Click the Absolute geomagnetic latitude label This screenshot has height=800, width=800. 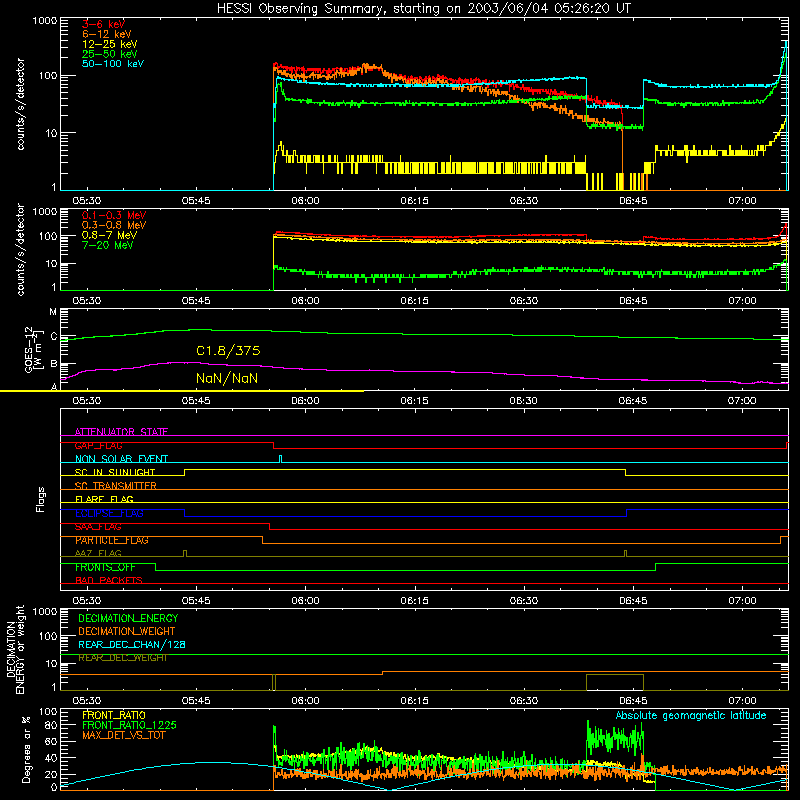pyautogui.click(x=691, y=716)
